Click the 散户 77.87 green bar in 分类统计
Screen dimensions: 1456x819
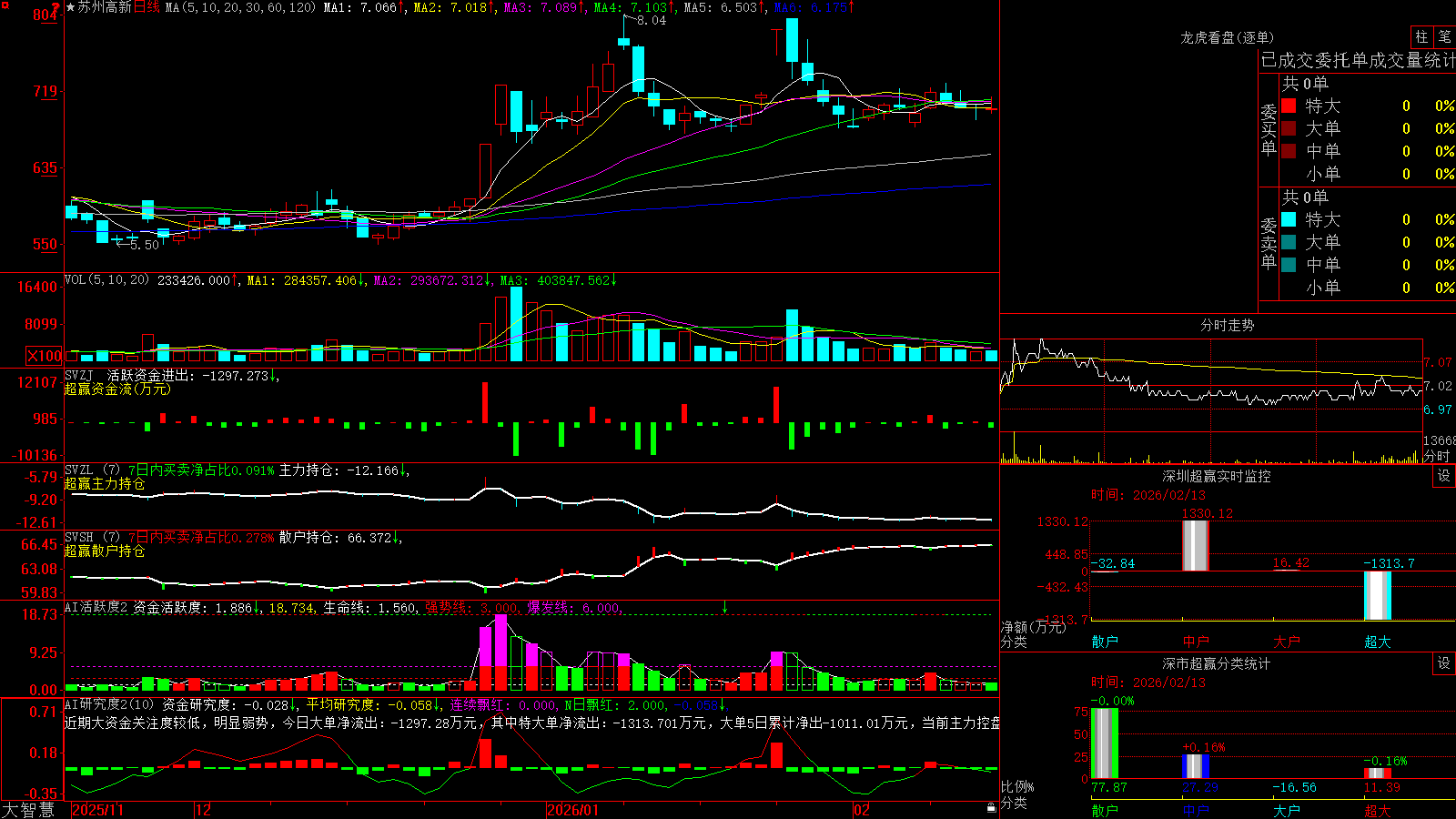point(1105,743)
